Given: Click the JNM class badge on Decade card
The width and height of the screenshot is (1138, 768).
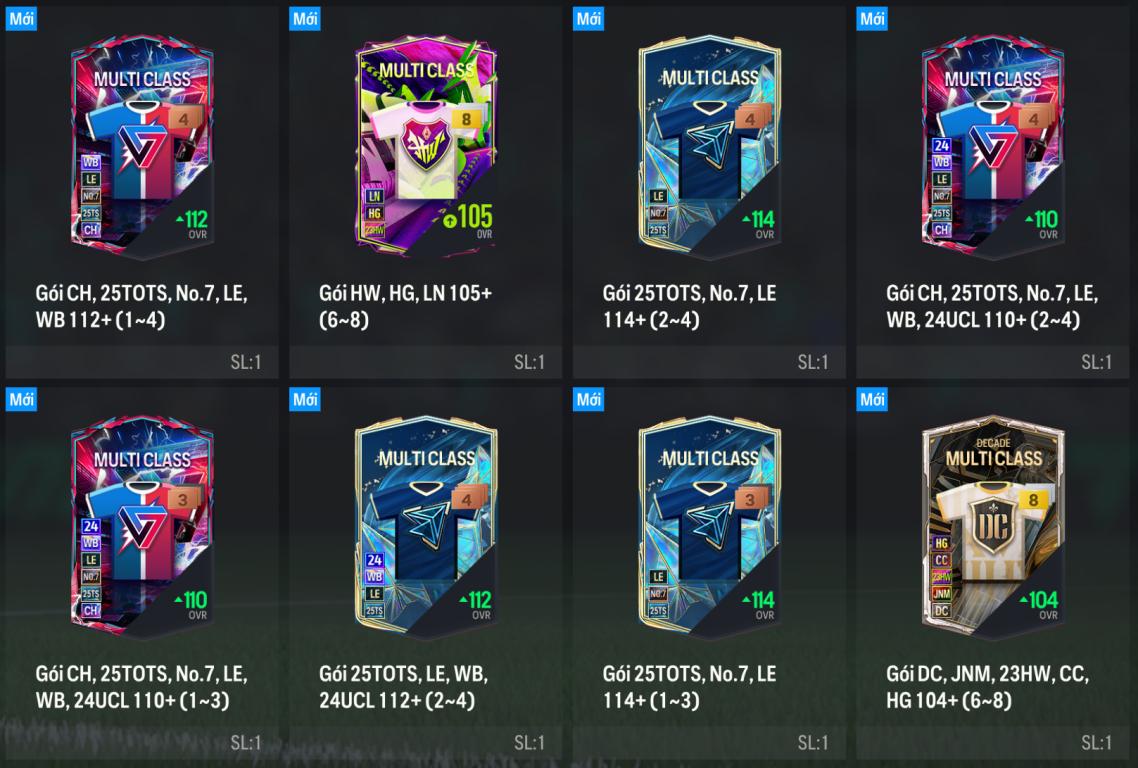Looking at the screenshot, I should (x=941, y=594).
